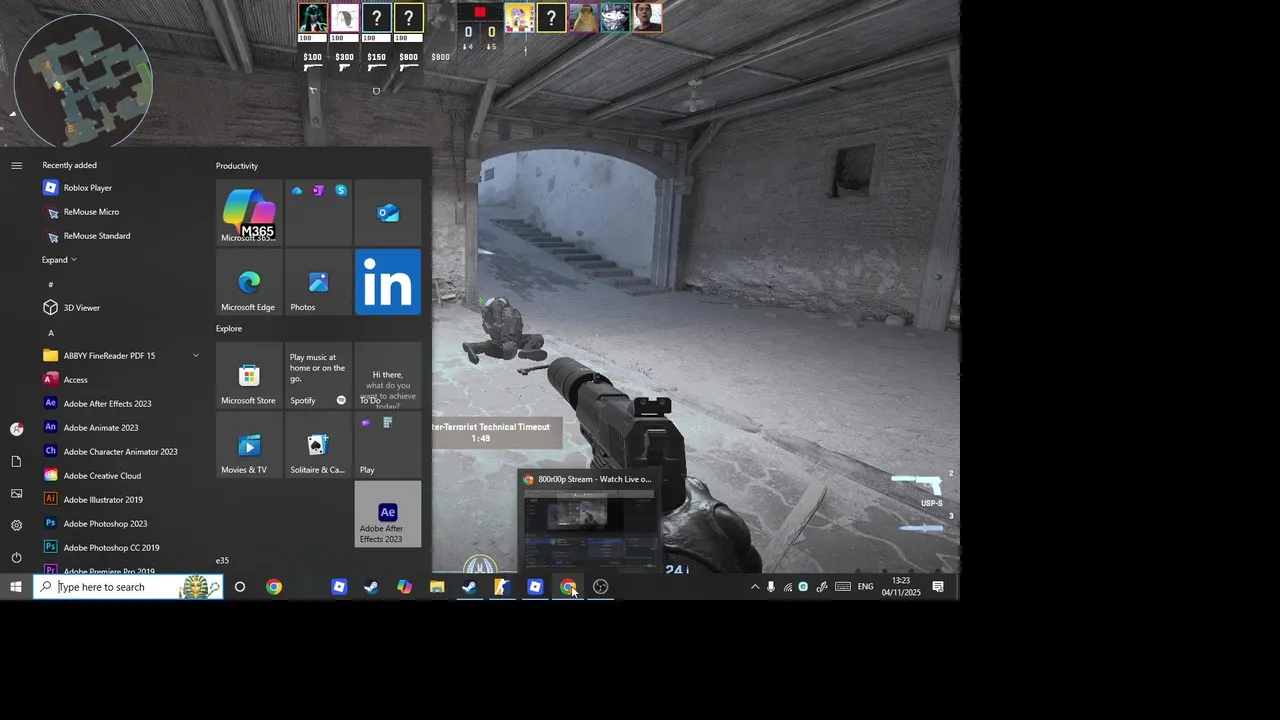Open the To Do tile
Viewport: 1280px width, 720px height.
[x=388, y=375]
